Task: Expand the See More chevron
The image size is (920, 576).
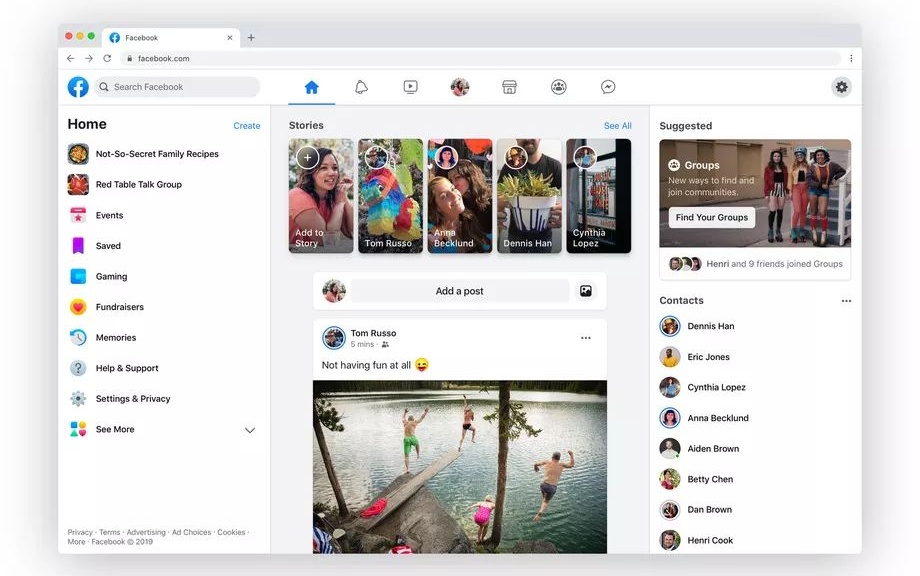Action: tap(250, 430)
